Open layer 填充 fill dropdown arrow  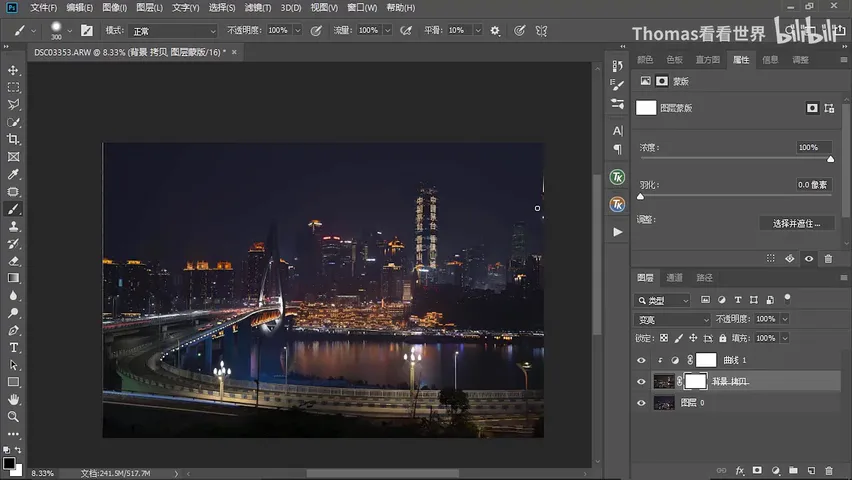click(785, 338)
